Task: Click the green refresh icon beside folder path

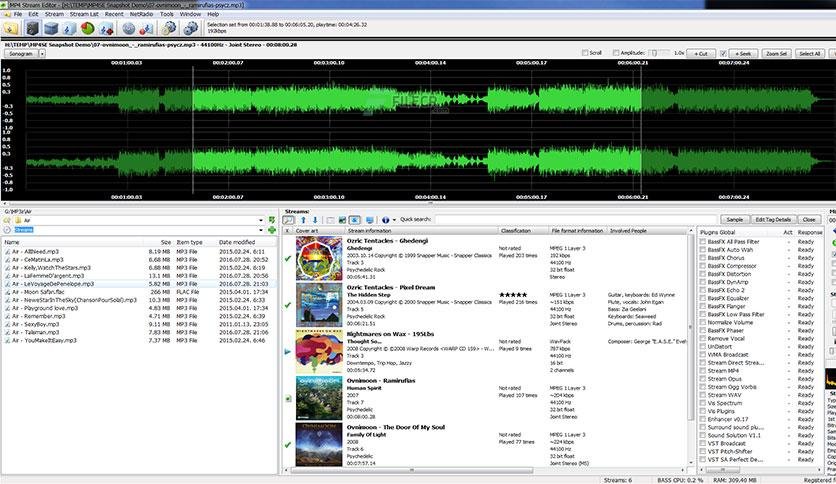Action: [272, 220]
